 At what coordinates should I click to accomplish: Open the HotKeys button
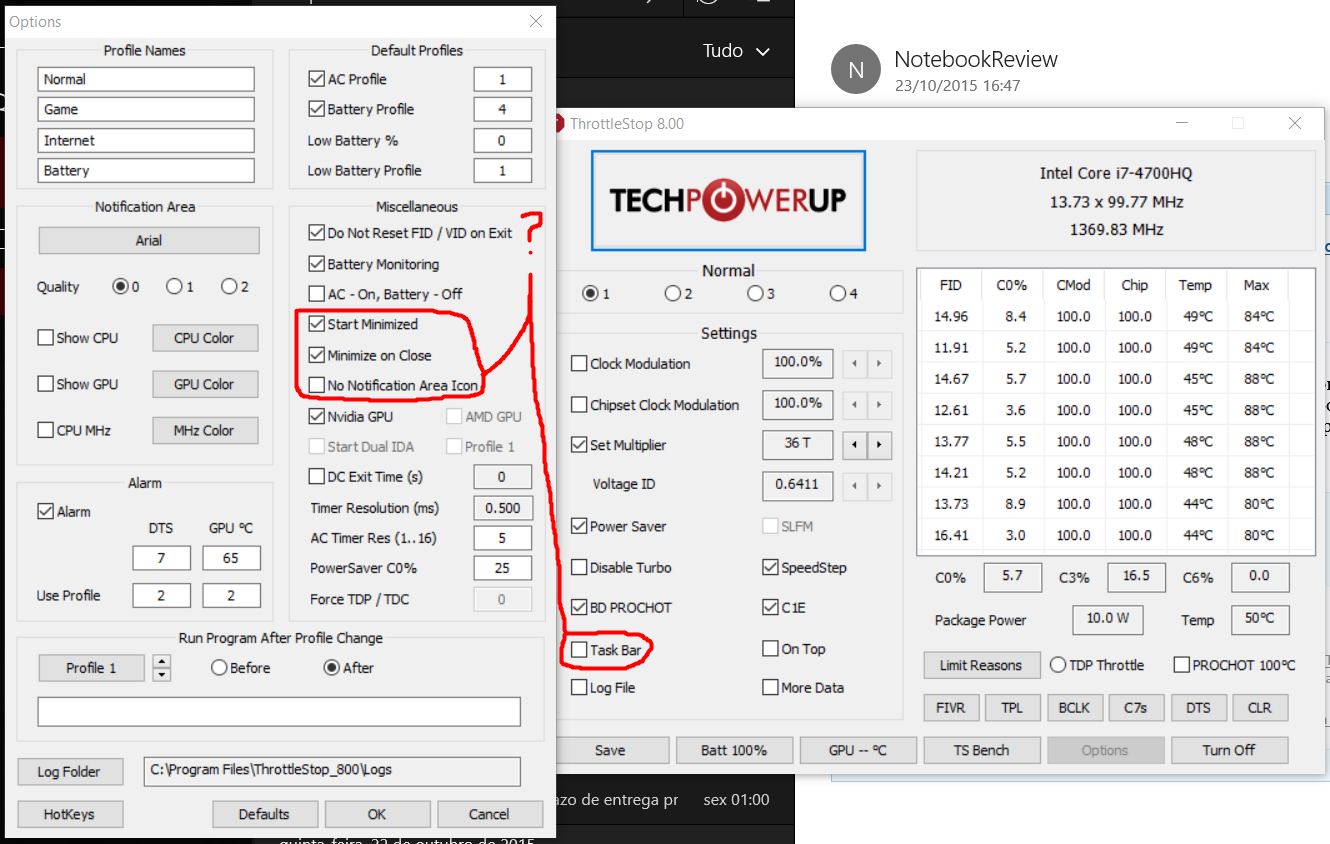tap(70, 814)
